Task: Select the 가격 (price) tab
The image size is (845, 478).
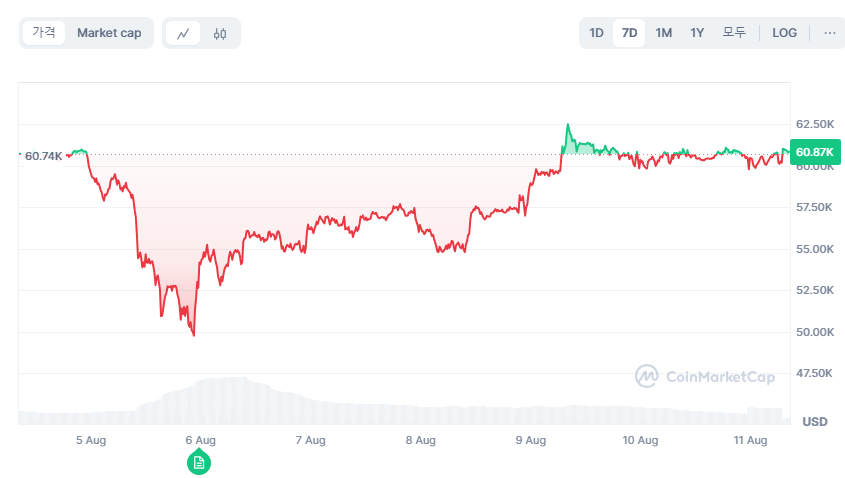Action: (x=44, y=33)
